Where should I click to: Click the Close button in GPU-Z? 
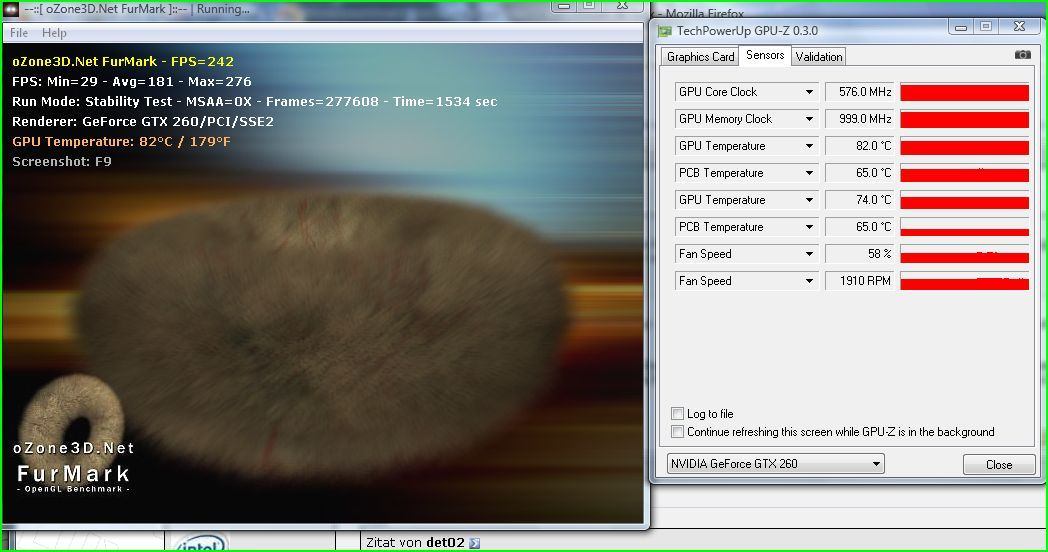[x=999, y=464]
